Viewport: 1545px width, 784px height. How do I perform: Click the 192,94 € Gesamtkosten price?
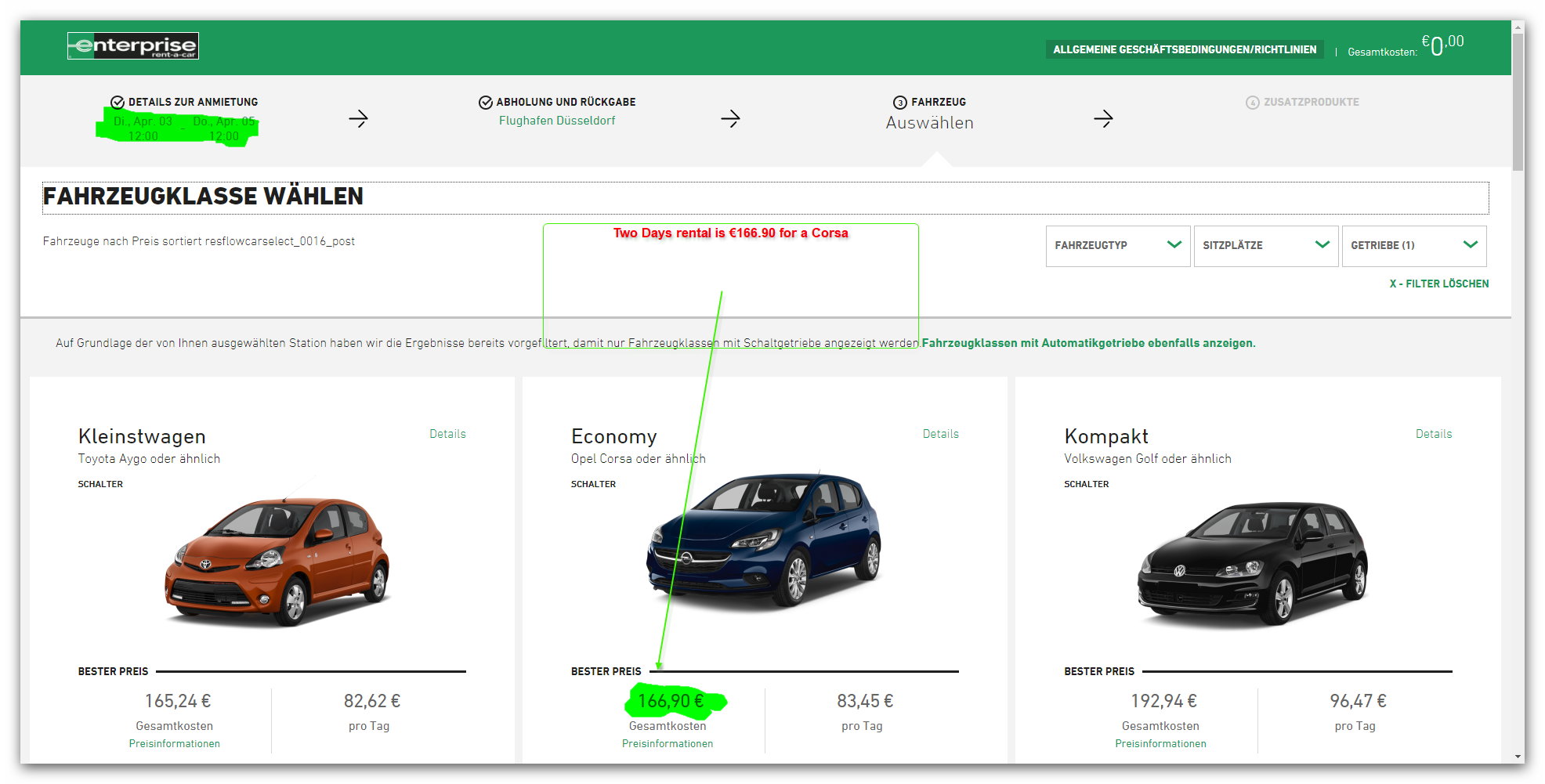[x=1163, y=701]
